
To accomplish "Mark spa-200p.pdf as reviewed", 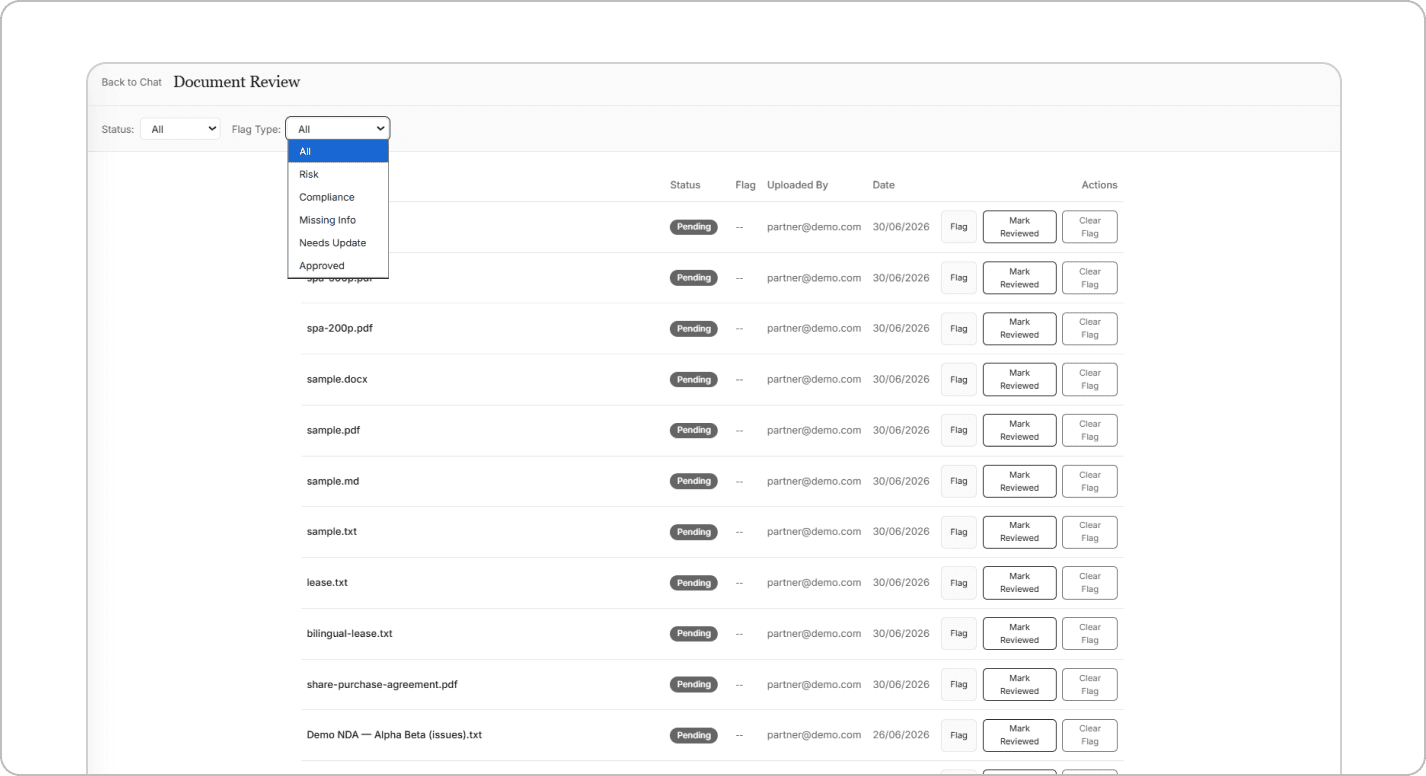I will pos(1019,329).
